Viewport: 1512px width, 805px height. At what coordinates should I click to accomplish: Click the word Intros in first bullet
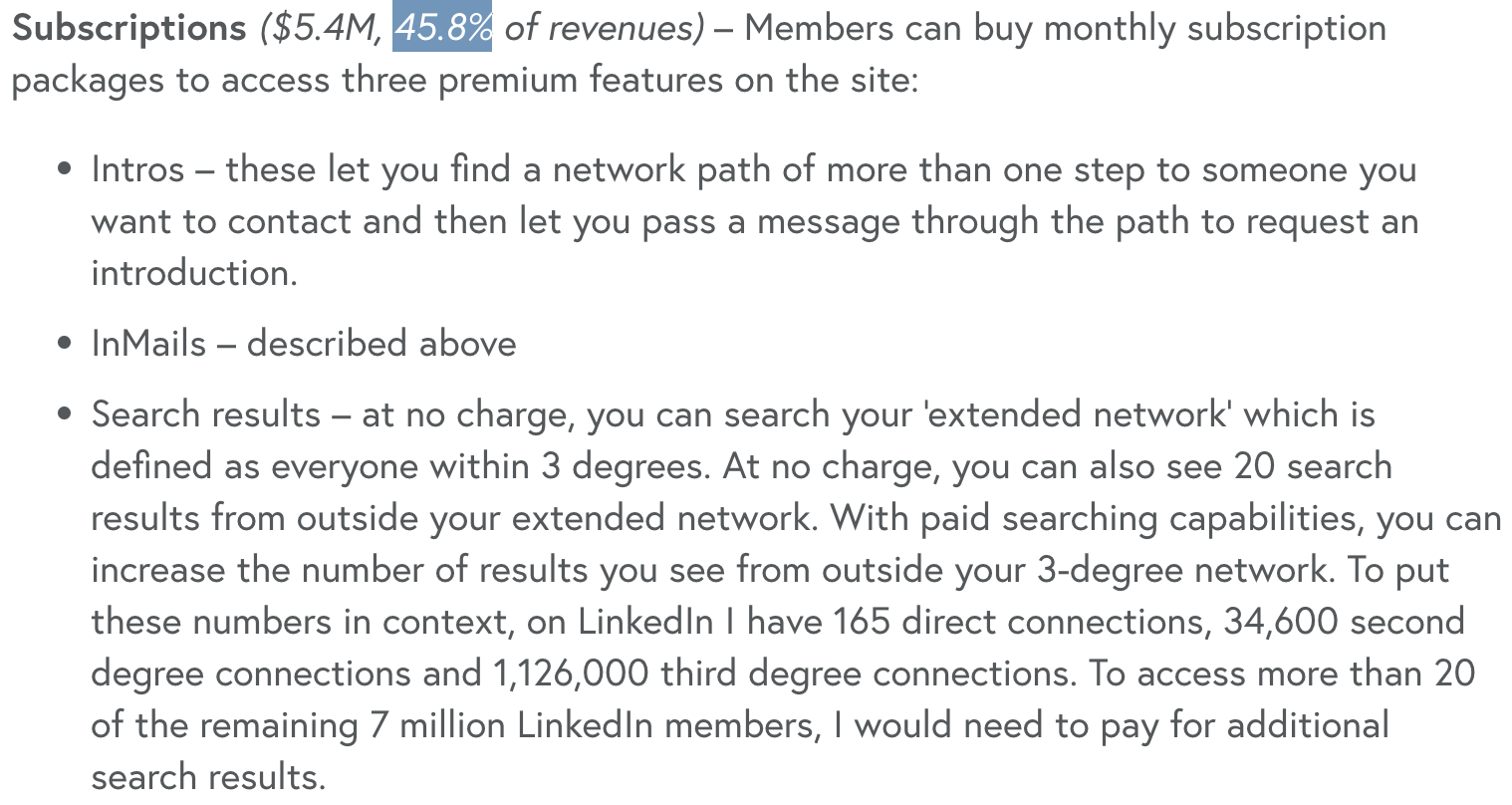(137, 169)
